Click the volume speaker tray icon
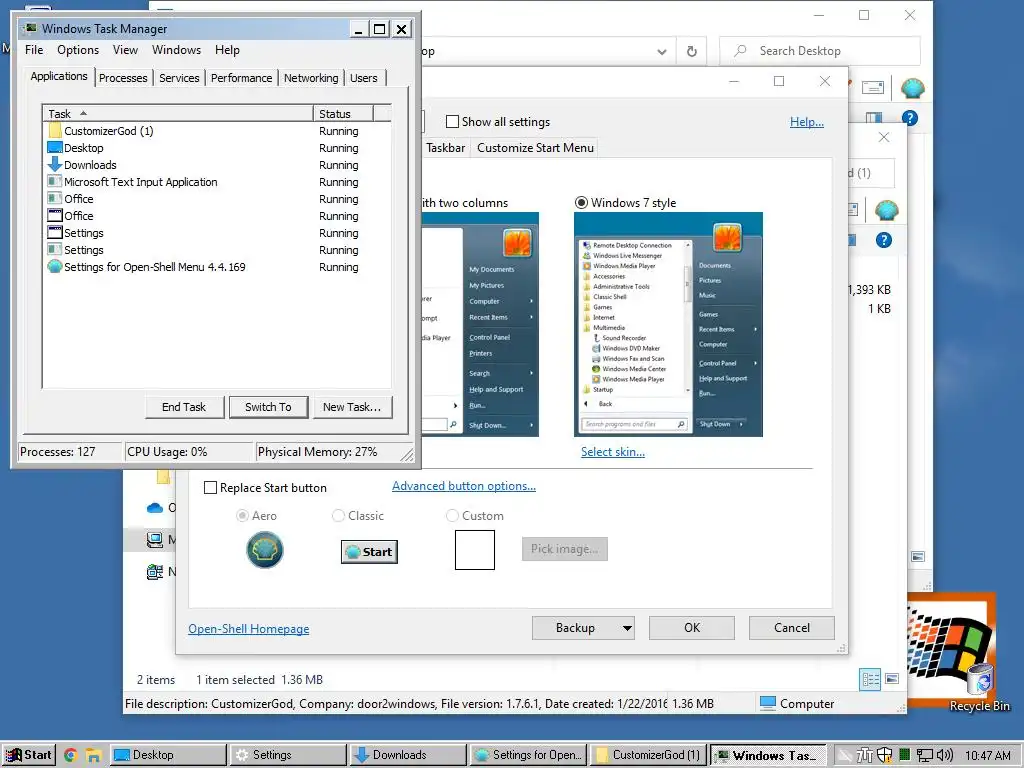This screenshot has height=768, width=1024. (945, 756)
